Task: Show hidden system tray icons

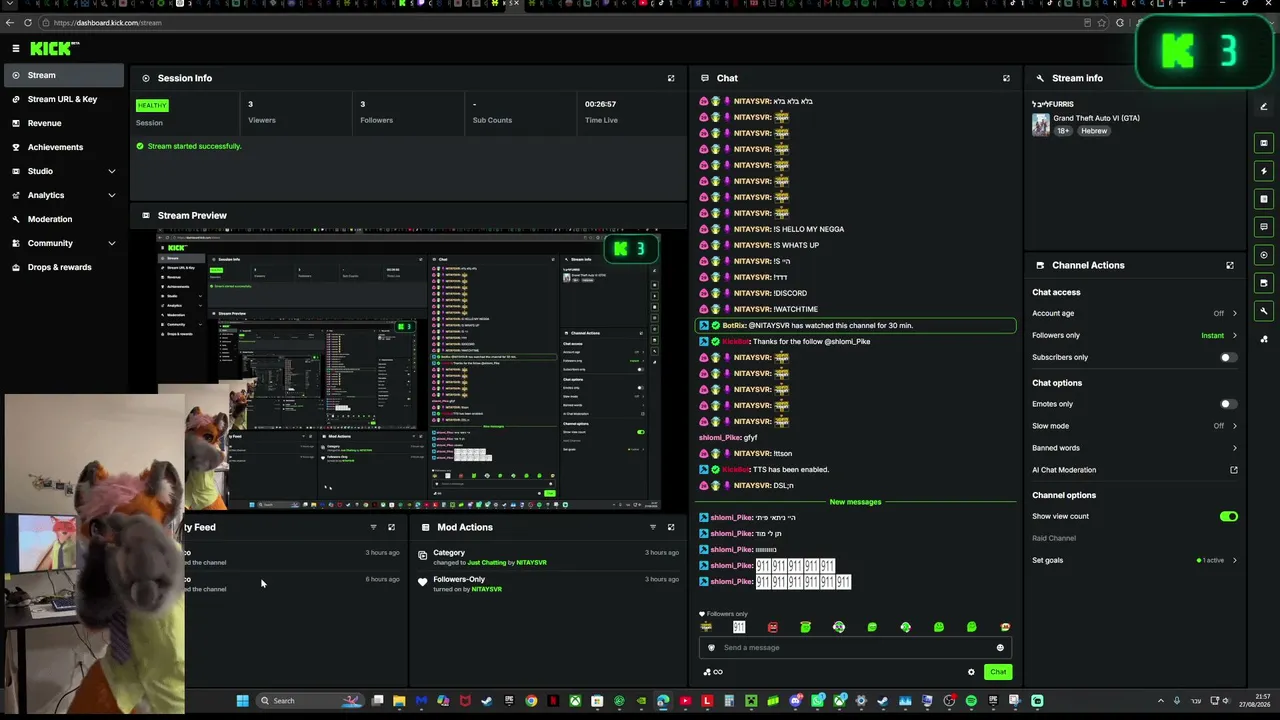Action: point(1161,701)
